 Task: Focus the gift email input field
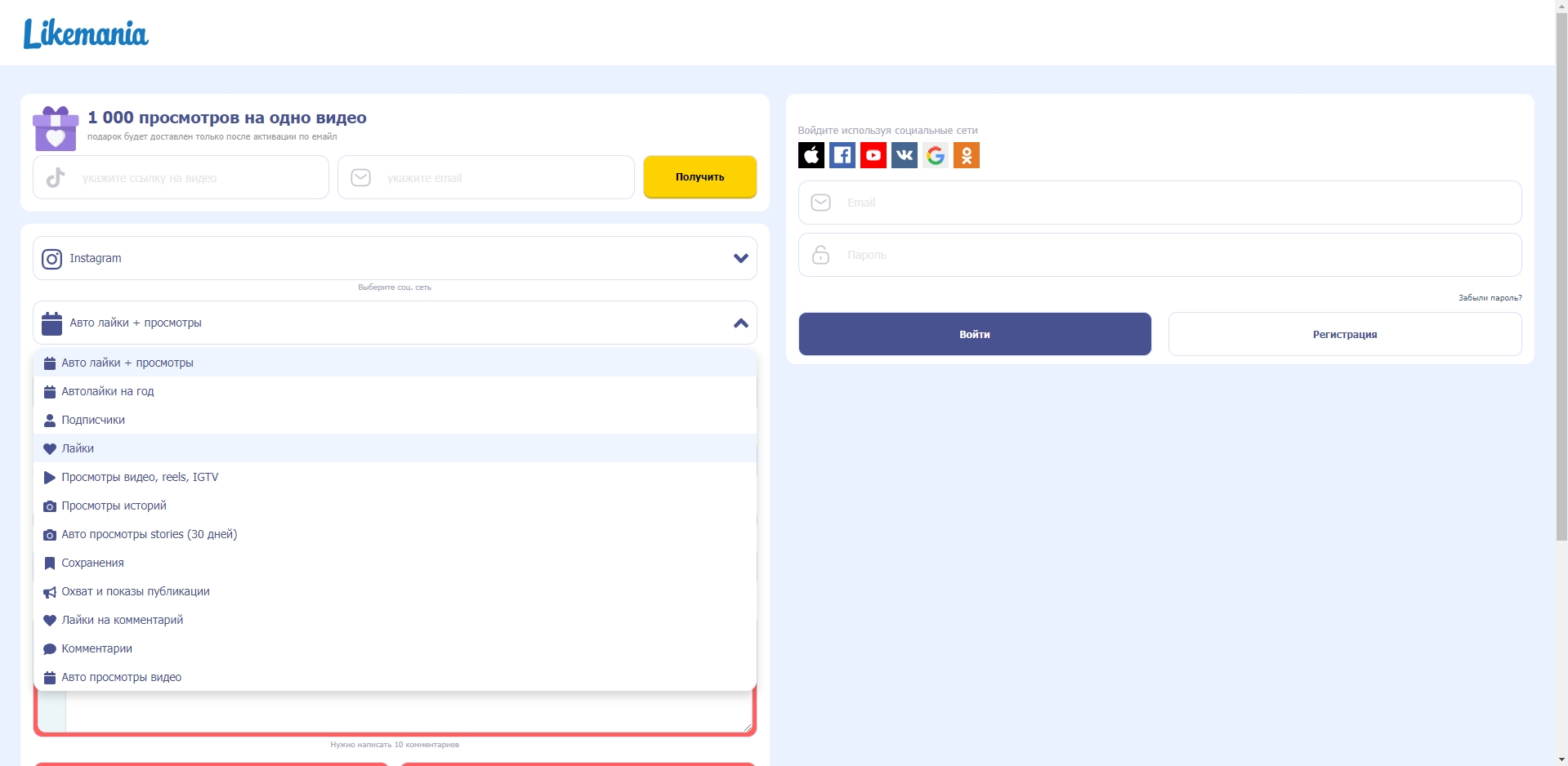(x=486, y=177)
